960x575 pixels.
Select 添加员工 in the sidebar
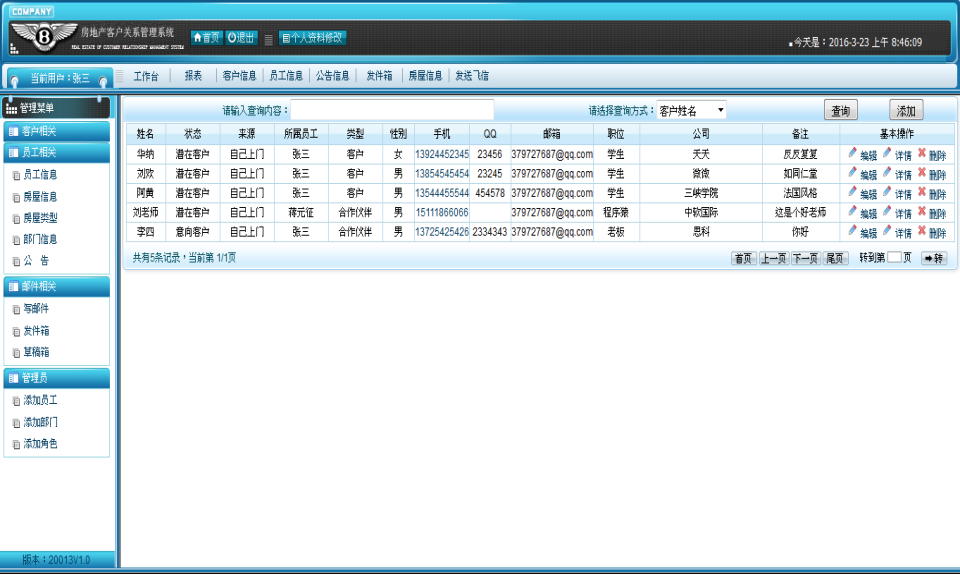tap(40, 400)
